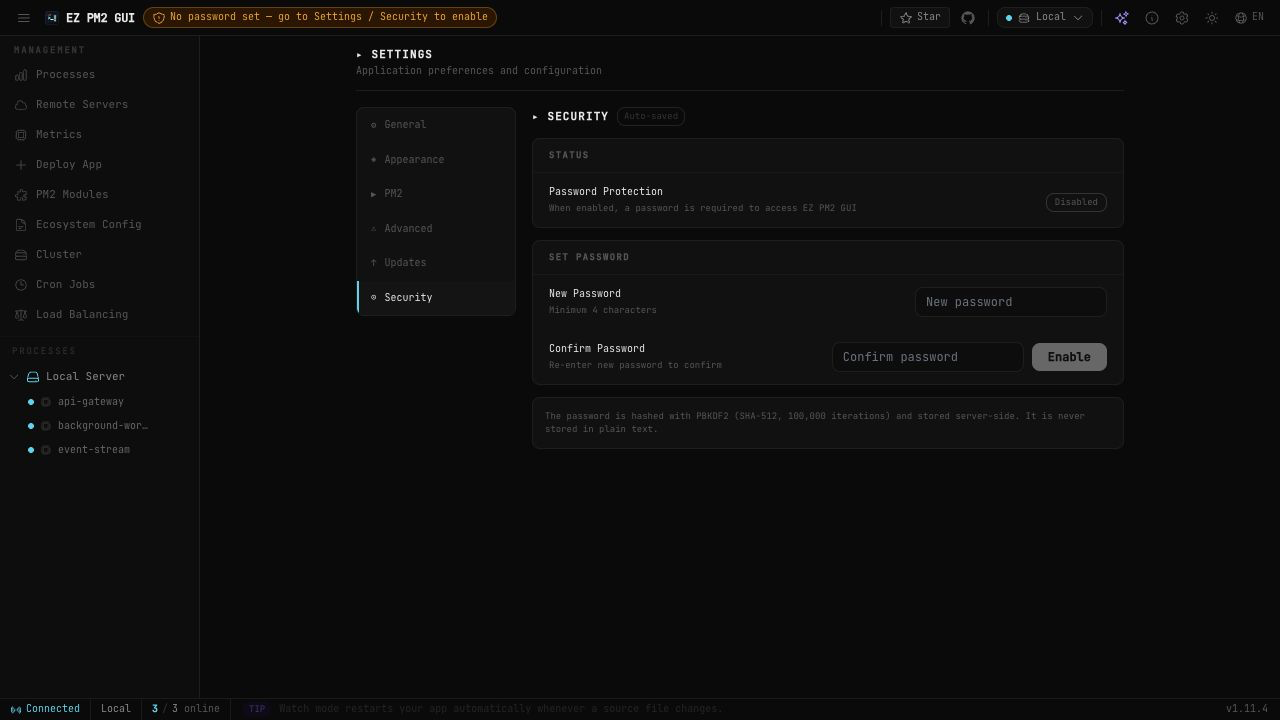Click the Metrics chip icon in sidebar
Image resolution: width=1280 pixels, height=720 pixels.
tap(21, 135)
